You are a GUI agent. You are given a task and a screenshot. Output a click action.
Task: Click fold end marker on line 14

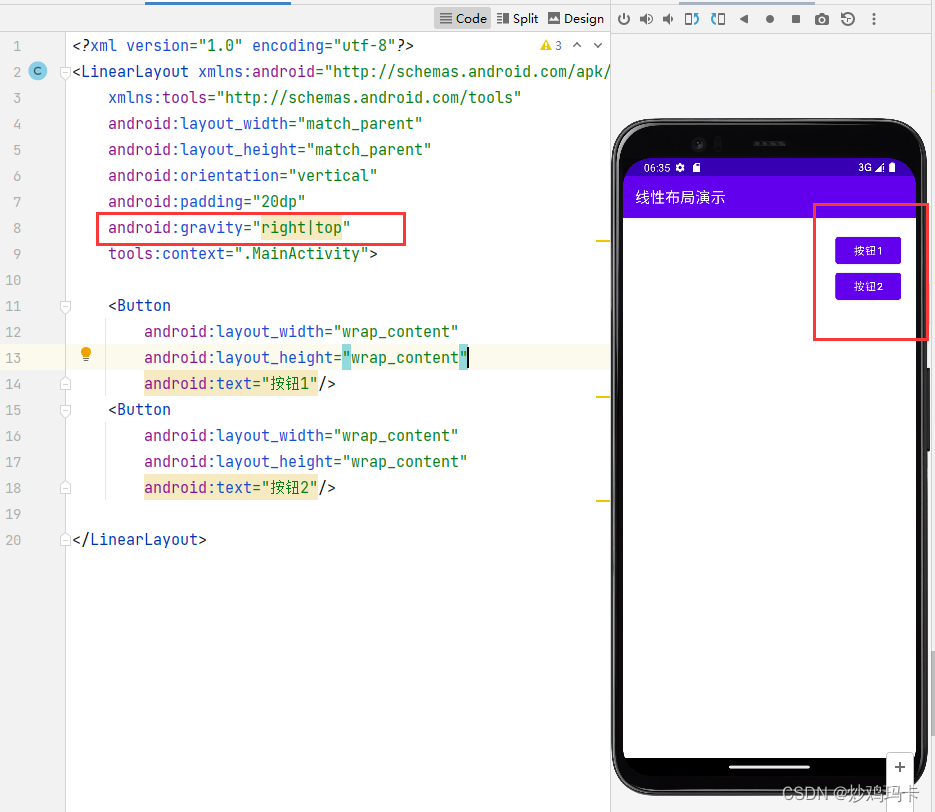(x=66, y=384)
